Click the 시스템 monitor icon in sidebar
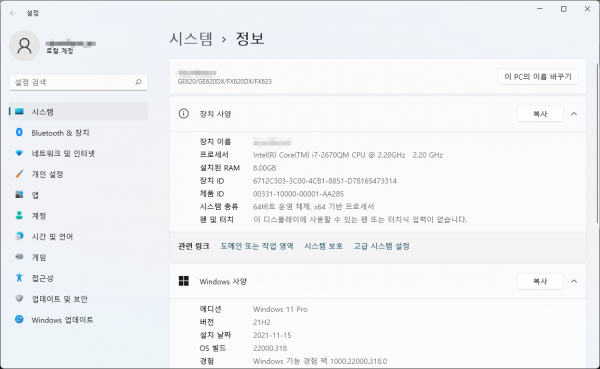The height and width of the screenshot is (369, 600). click(x=19, y=112)
